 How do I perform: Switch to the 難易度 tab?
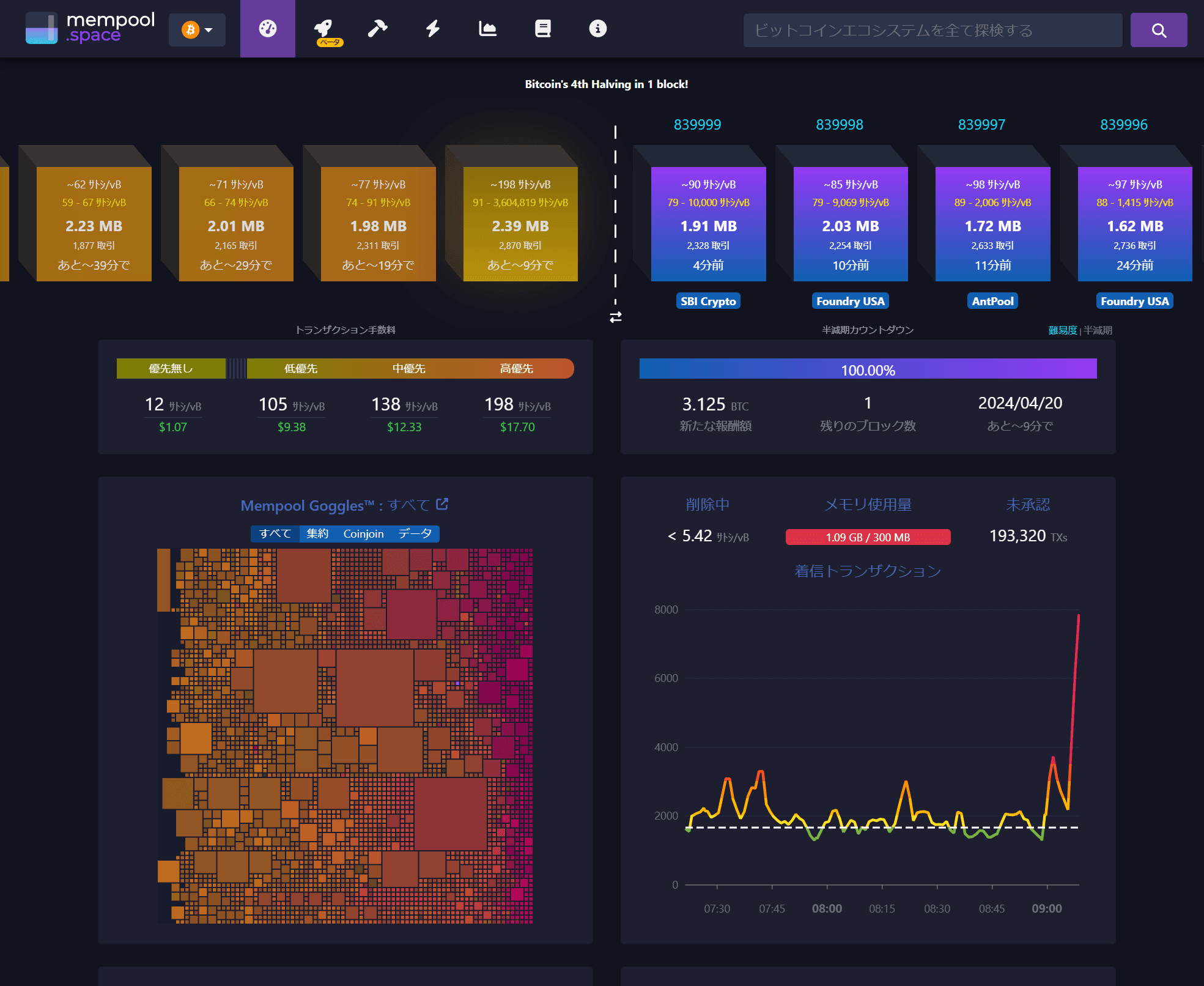point(1062,330)
